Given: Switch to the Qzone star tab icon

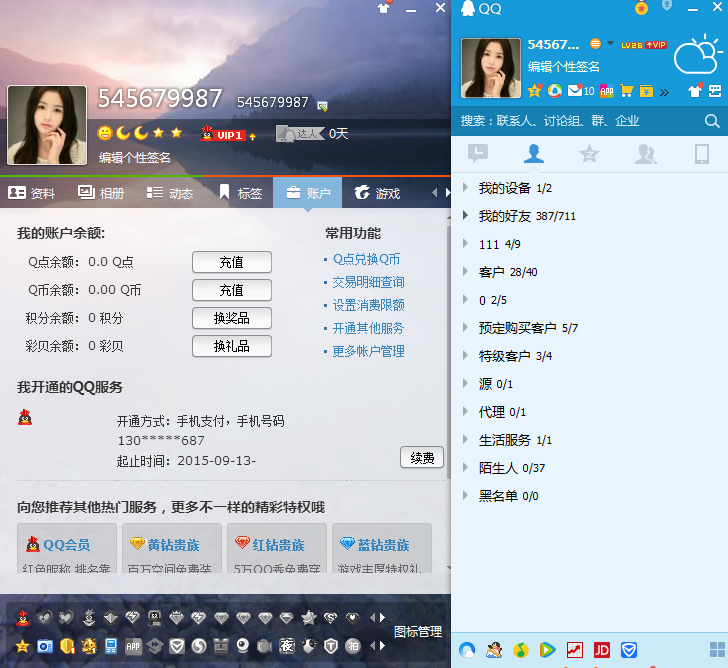Looking at the screenshot, I should (x=589, y=154).
